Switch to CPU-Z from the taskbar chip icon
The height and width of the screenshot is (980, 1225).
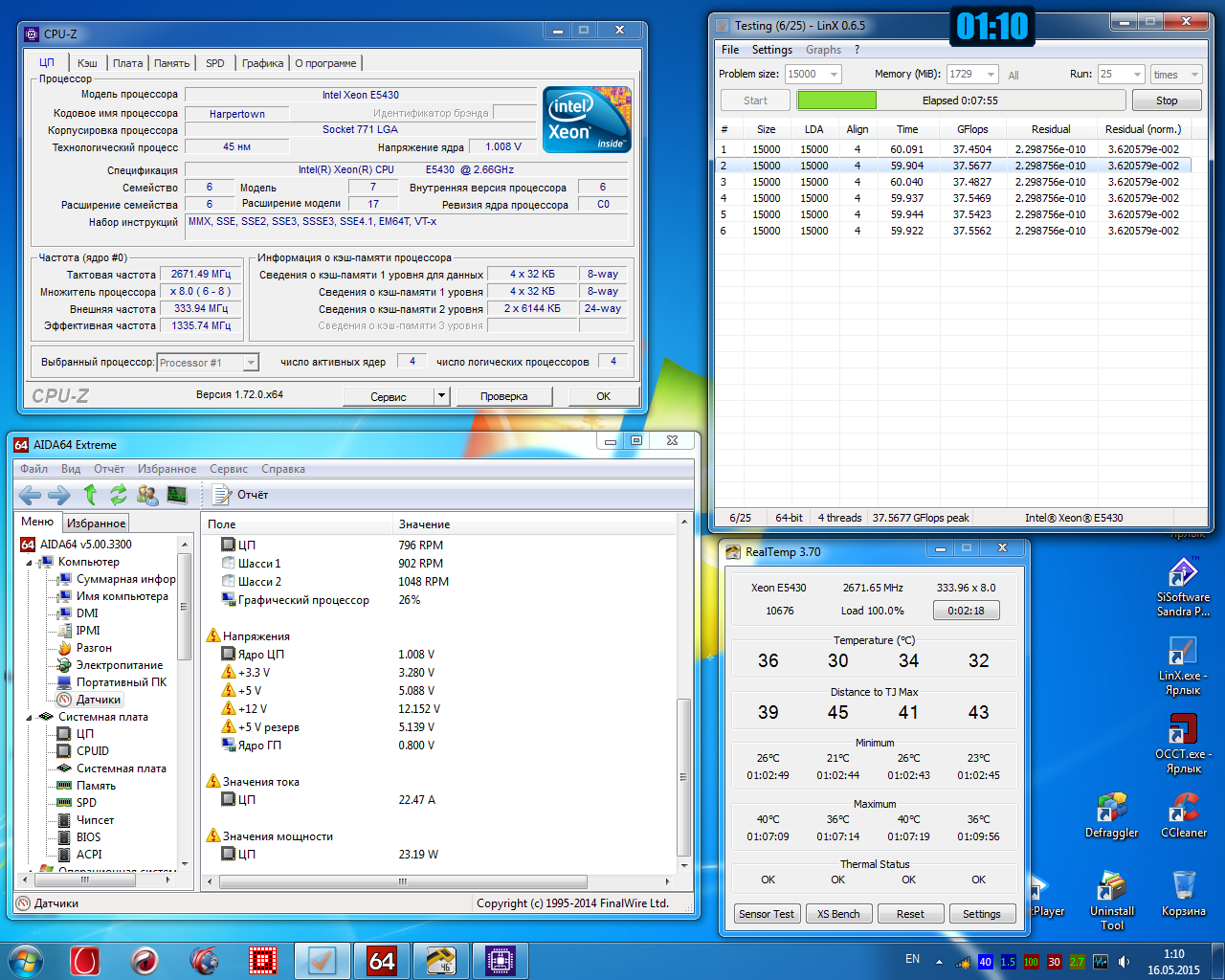coord(501,960)
